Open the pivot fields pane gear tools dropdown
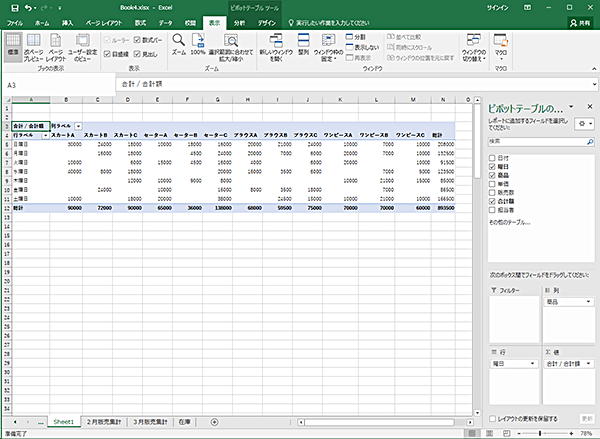600x439 pixels. tap(585, 124)
